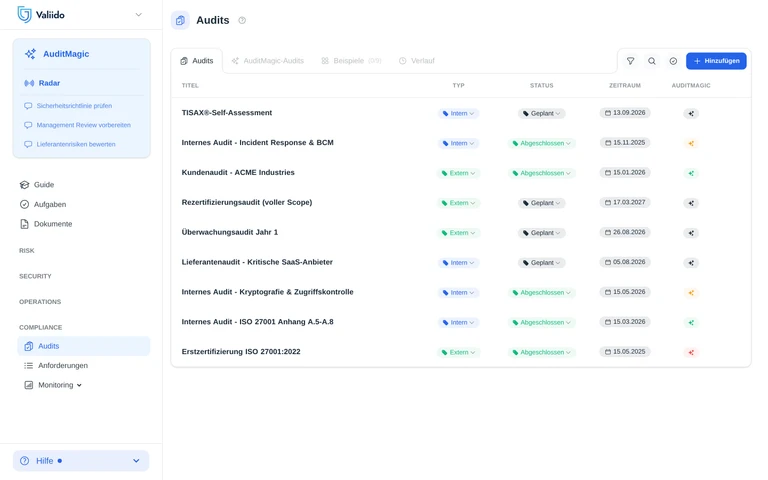Open Typ dropdown for TISAX Self-Assessment
Viewport: 768px width, 480px height.
(458, 113)
